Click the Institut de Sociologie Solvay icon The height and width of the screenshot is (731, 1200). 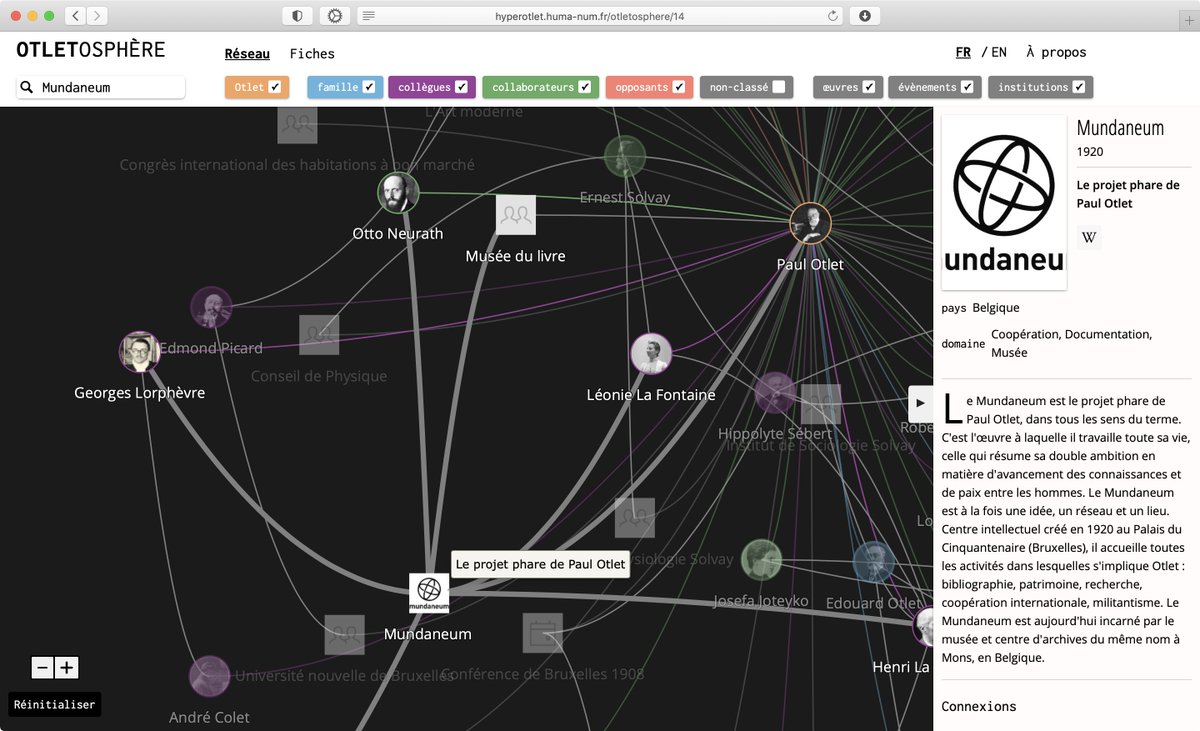[821, 404]
